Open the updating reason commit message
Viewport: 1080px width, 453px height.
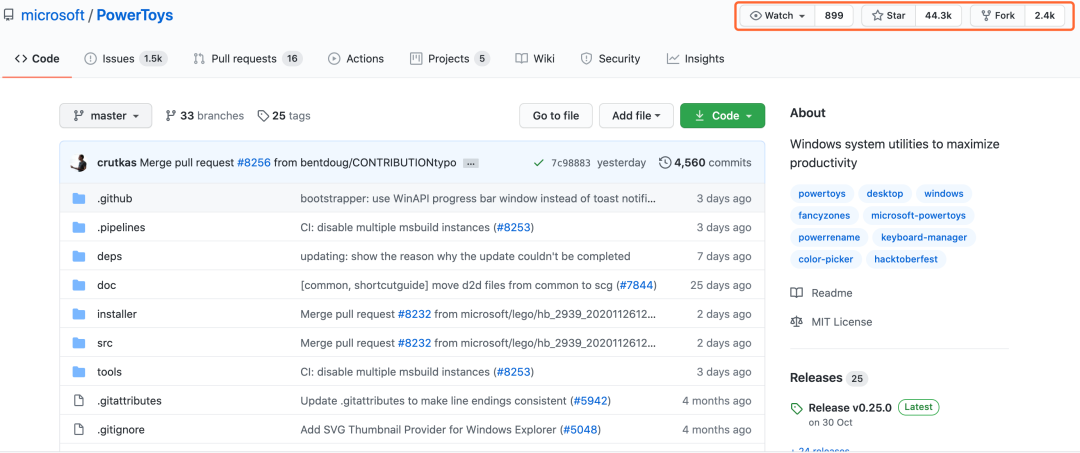click(x=466, y=256)
